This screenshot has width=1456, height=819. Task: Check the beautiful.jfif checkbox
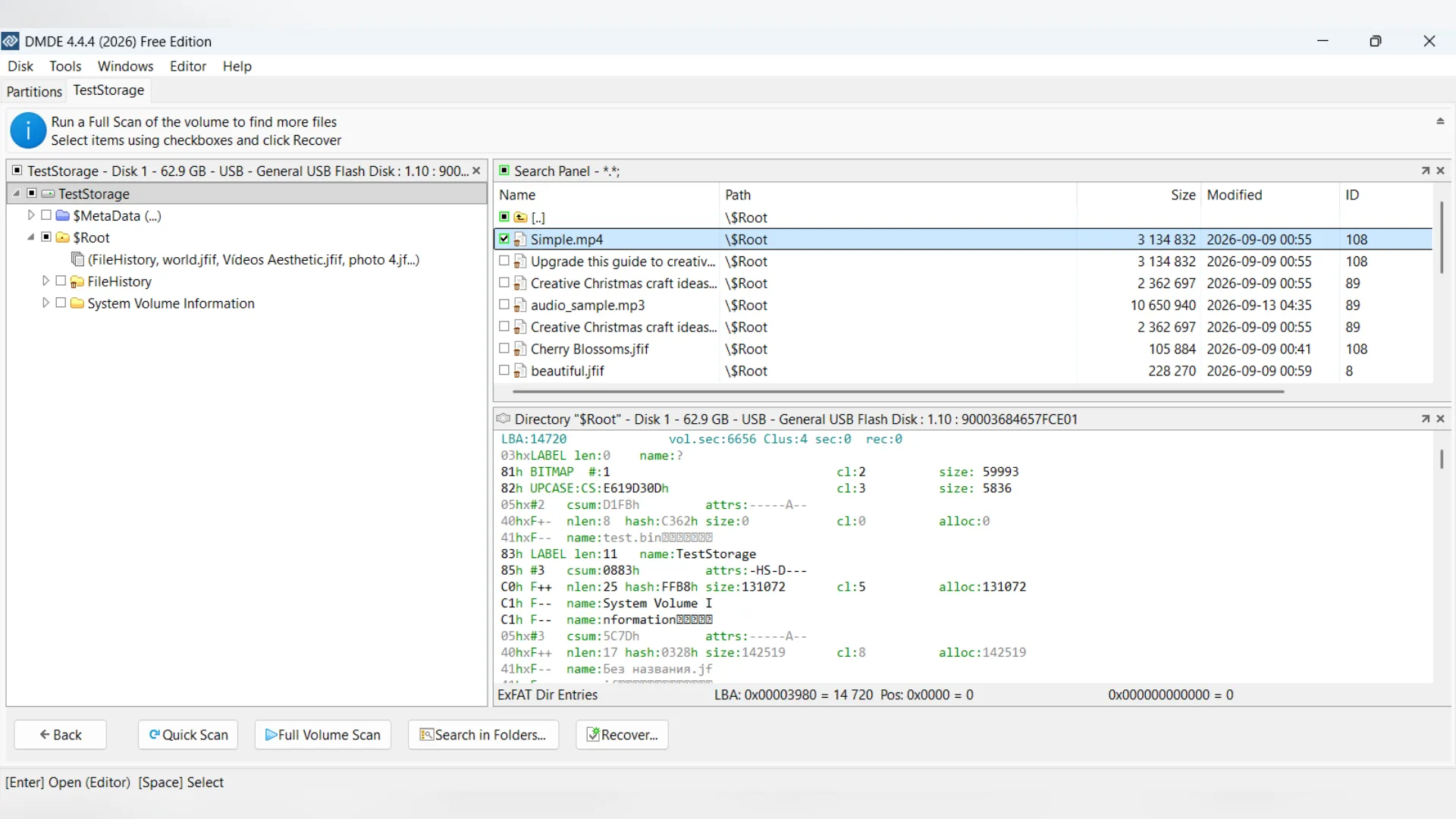(x=504, y=371)
